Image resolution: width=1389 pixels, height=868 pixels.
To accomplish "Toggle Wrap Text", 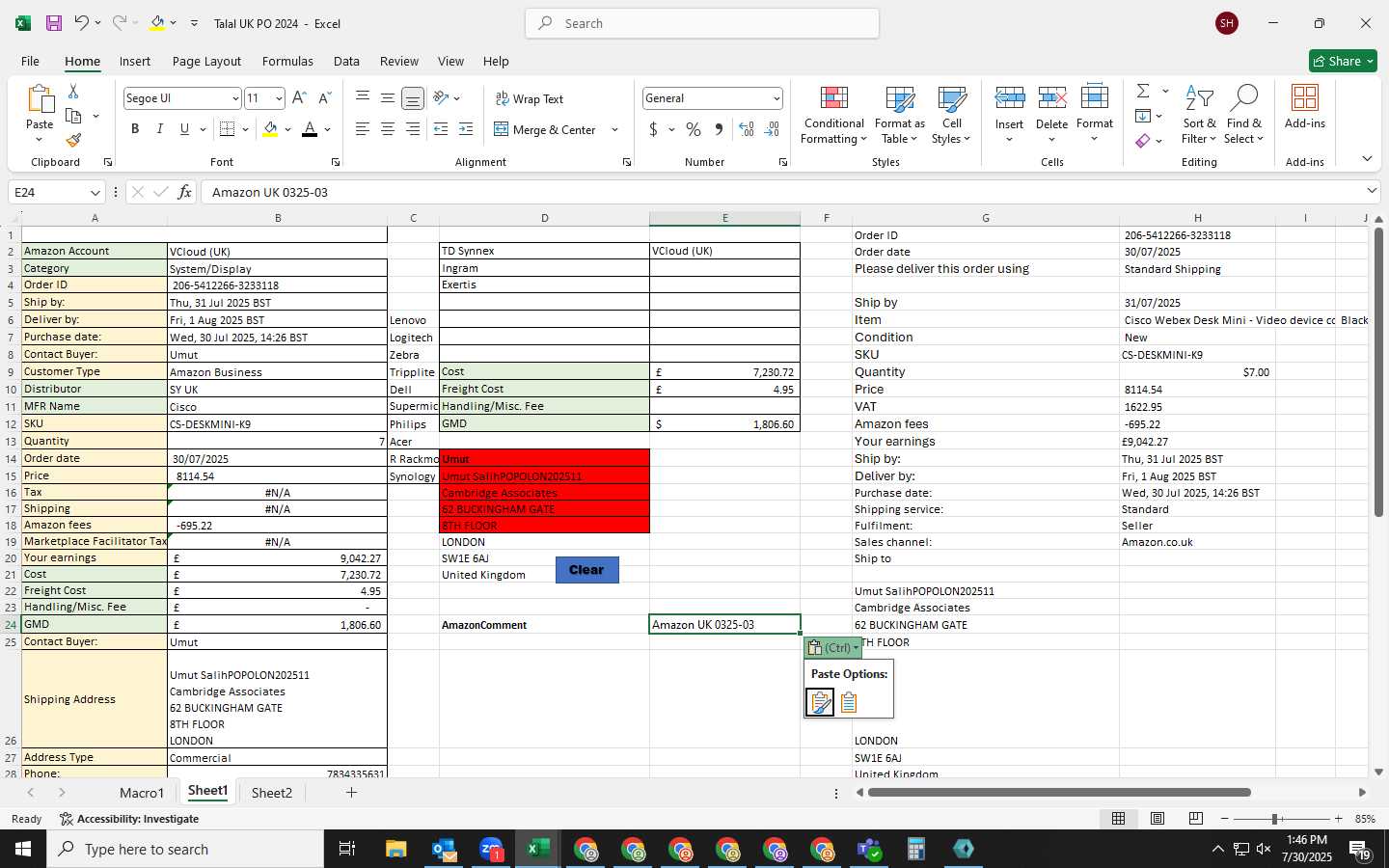I will [x=530, y=98].
